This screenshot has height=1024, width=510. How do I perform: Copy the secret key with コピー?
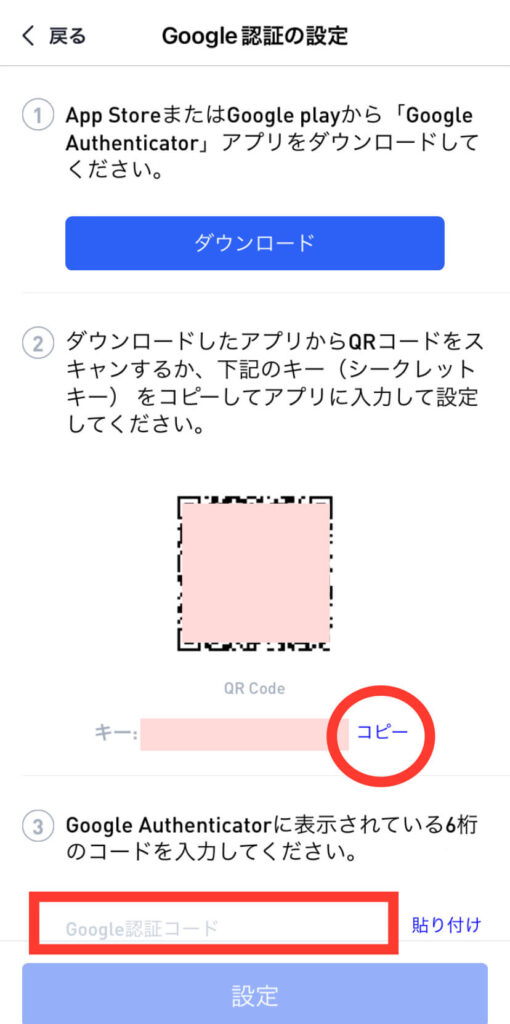tap(382, 732)
